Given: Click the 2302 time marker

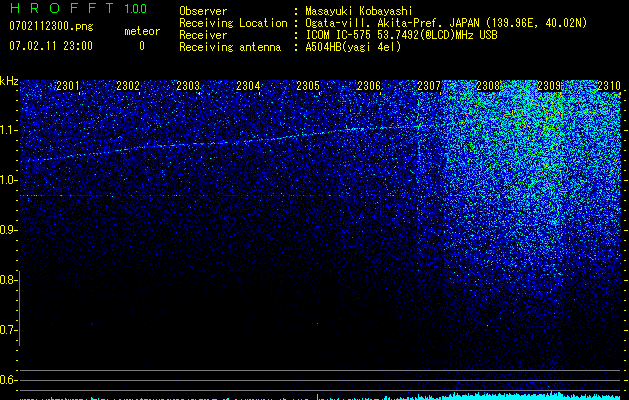Looking at the screenshot, I should pyautogui.click(x=128, y=85).
